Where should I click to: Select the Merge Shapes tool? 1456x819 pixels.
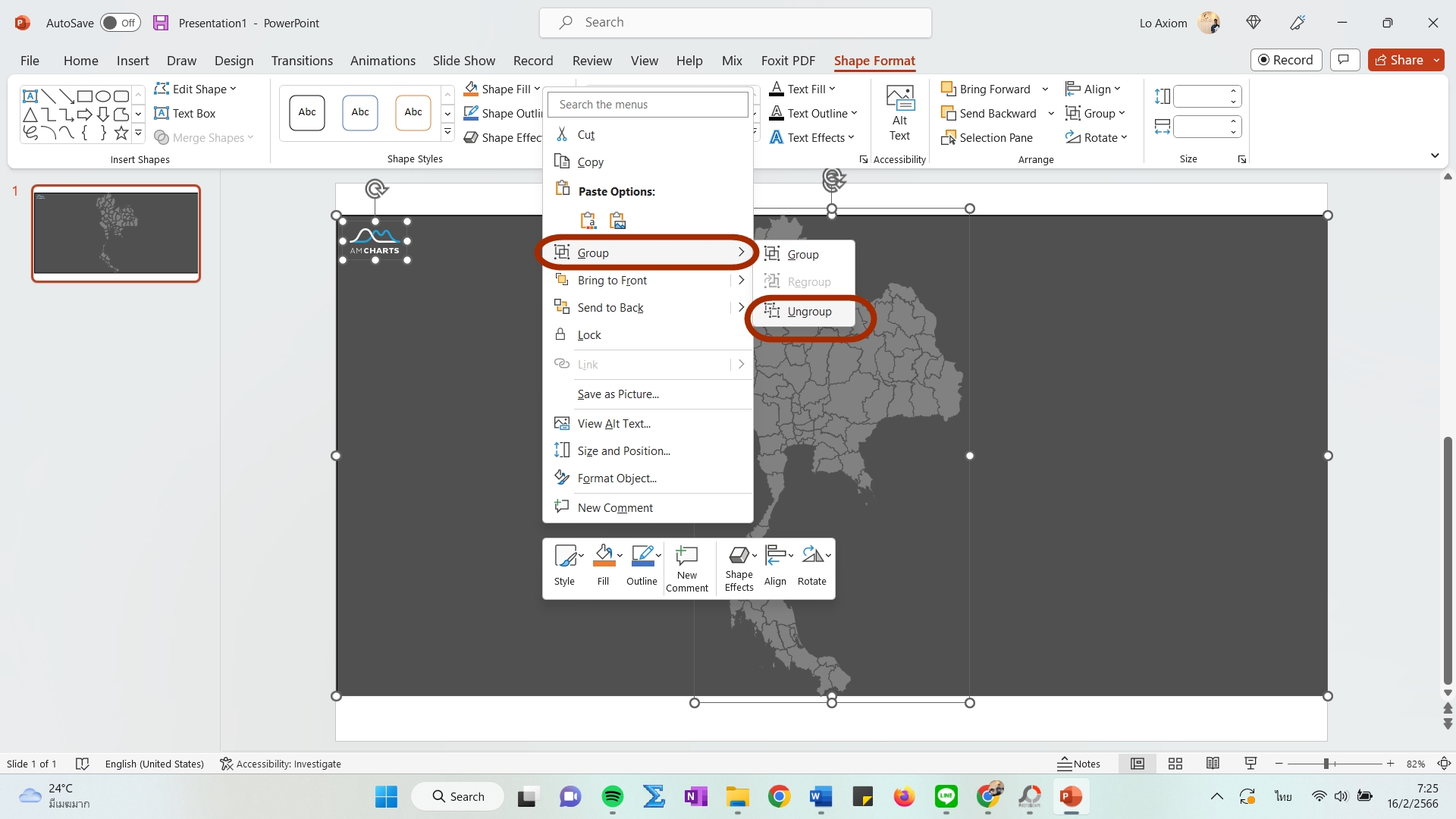click(x=203, y=137)
